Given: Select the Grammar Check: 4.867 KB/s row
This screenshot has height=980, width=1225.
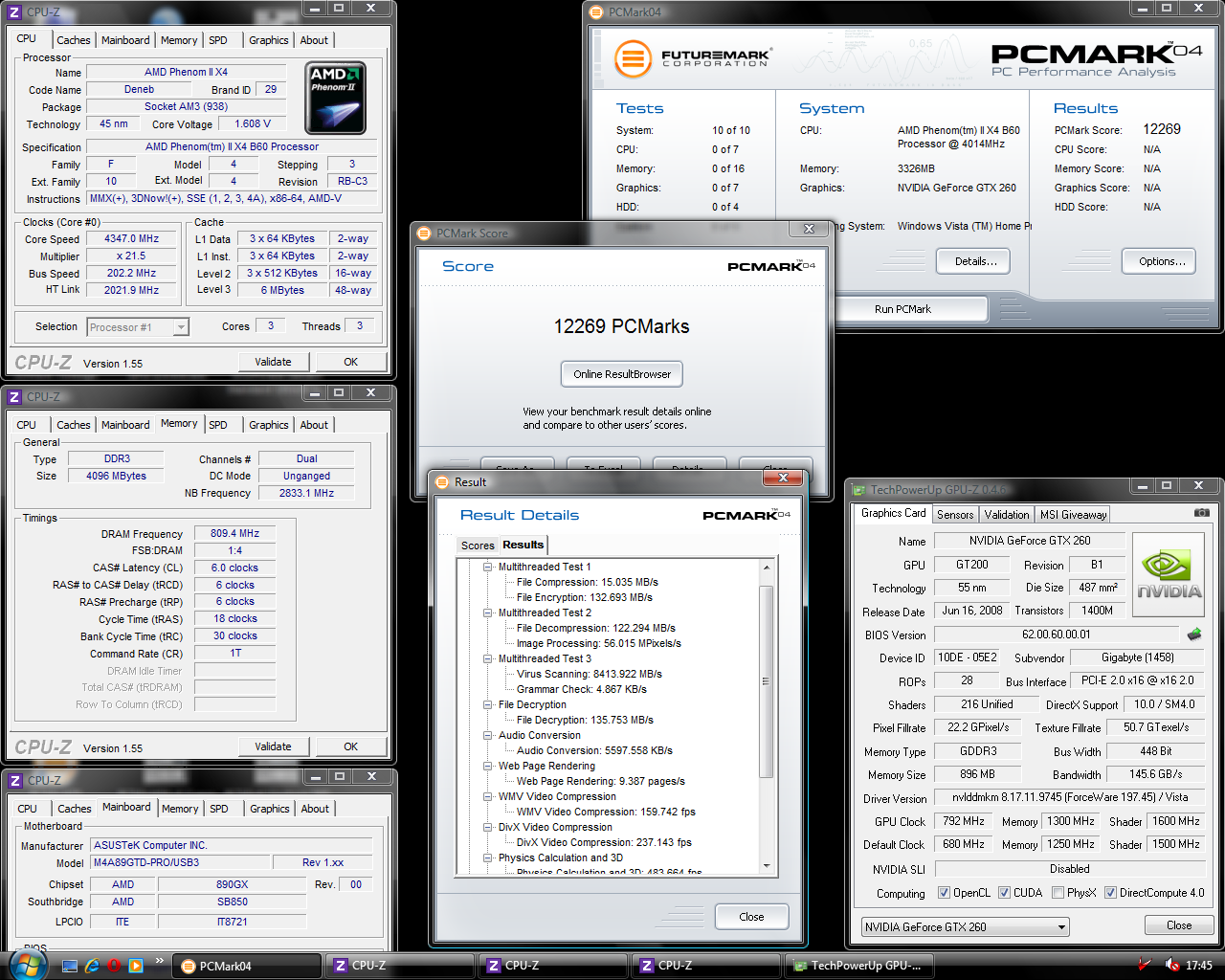Looking at the screenshot, I should [582, 689].
